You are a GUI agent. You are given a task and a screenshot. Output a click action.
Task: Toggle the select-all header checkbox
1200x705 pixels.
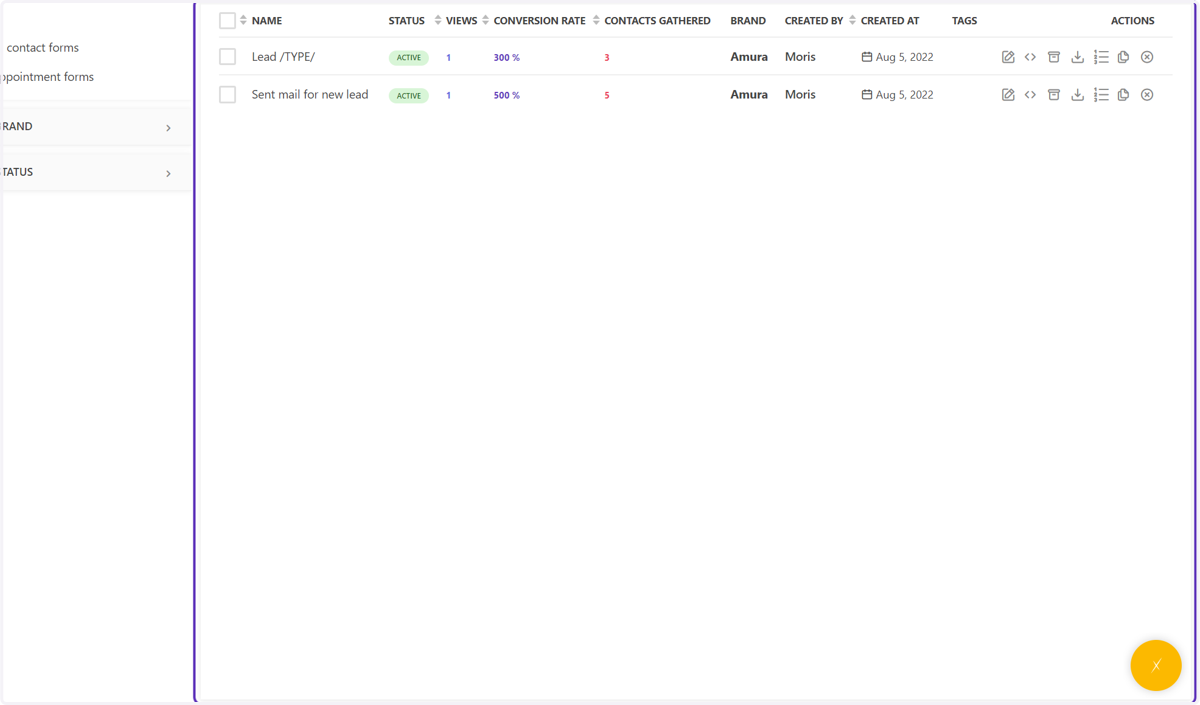coord(227,20)
